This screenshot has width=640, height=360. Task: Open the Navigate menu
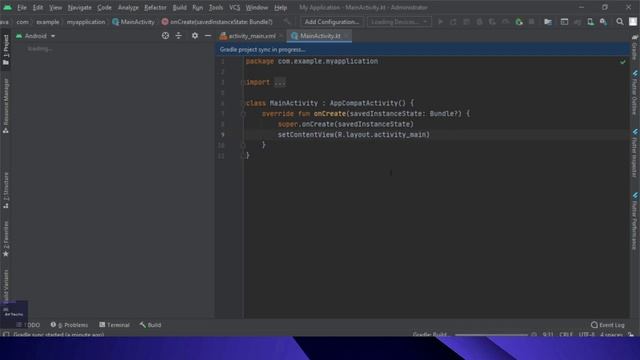pos(80,7)
